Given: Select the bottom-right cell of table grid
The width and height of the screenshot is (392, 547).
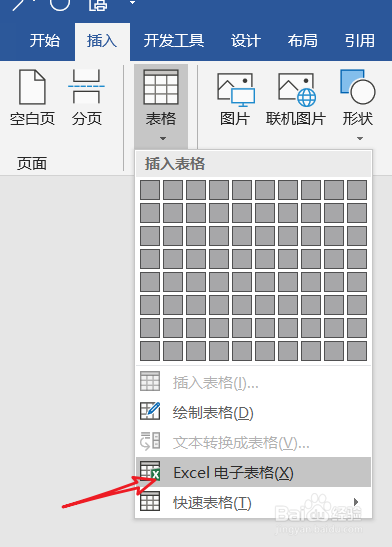Looking at the screenshot, I should coord(357,351).
